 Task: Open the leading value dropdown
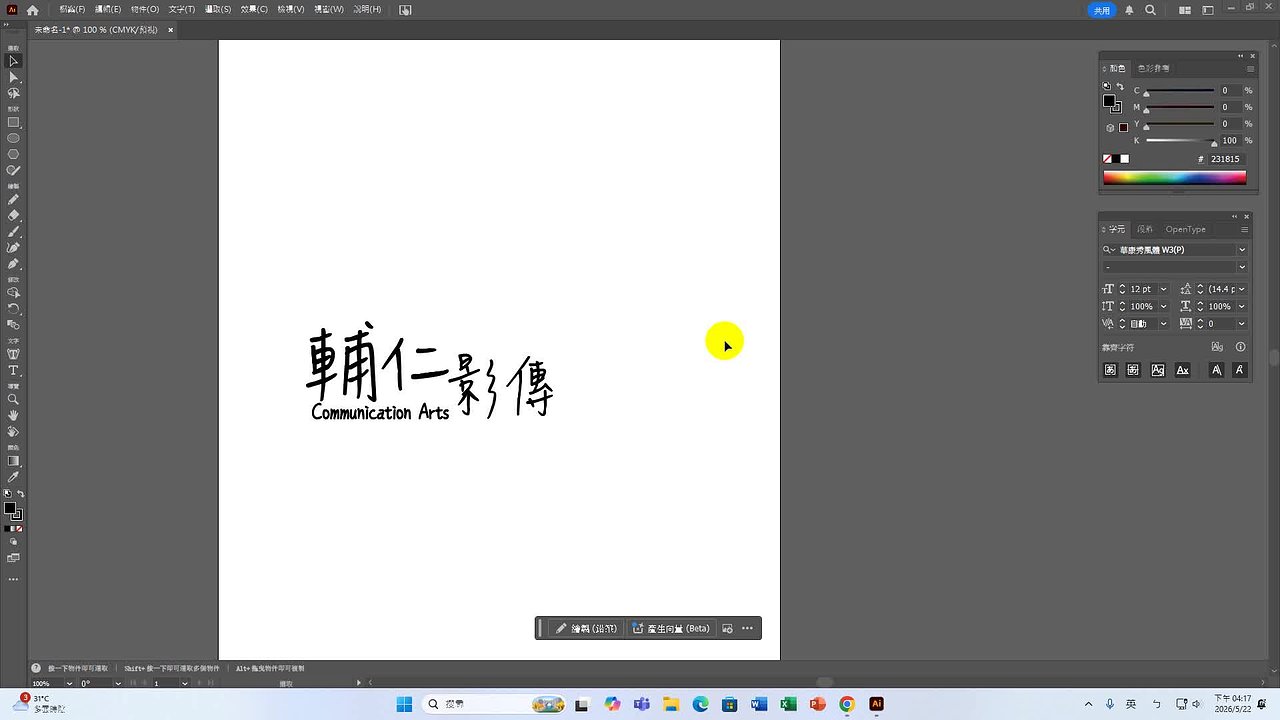click(1241, 289)
